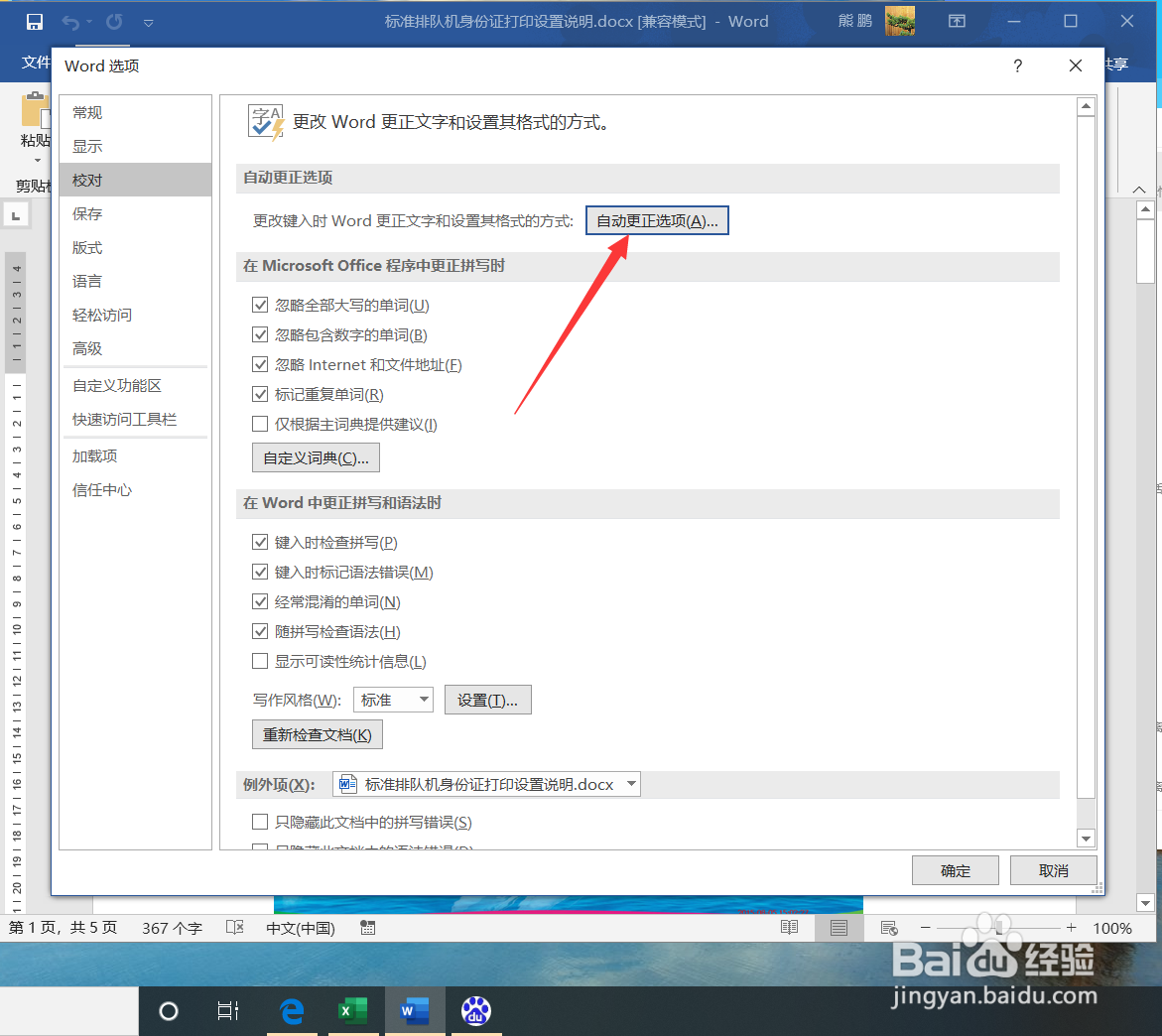Toggle Ignore words in UPPERCASE checkbox
This screenshot has height=1036, width=1162.
pyautogui.click(x=260, y=305)
